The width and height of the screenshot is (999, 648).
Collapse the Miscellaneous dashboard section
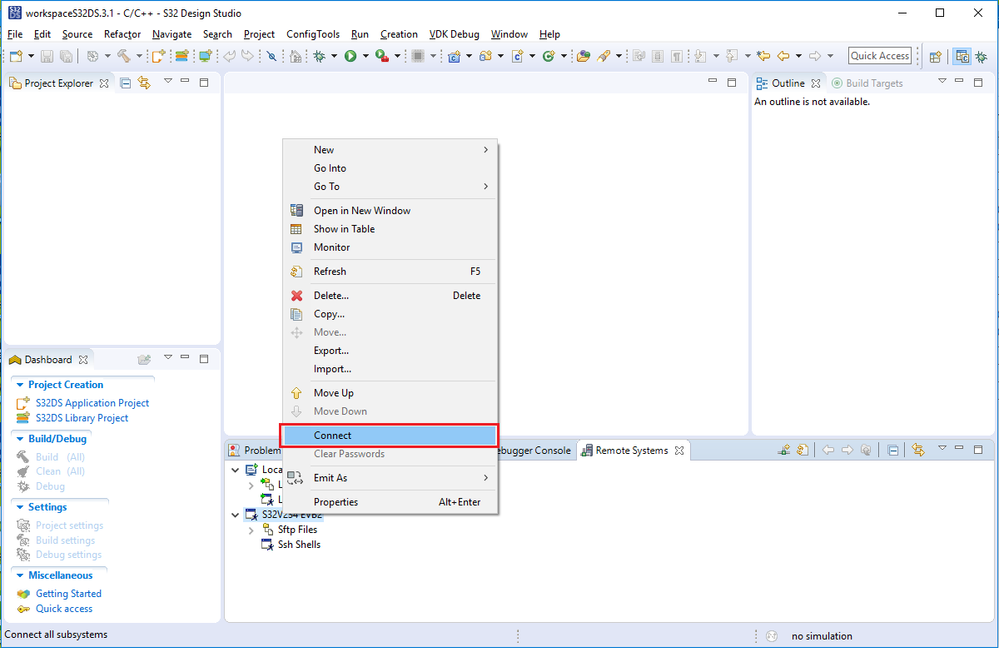(x=20, y=575)
